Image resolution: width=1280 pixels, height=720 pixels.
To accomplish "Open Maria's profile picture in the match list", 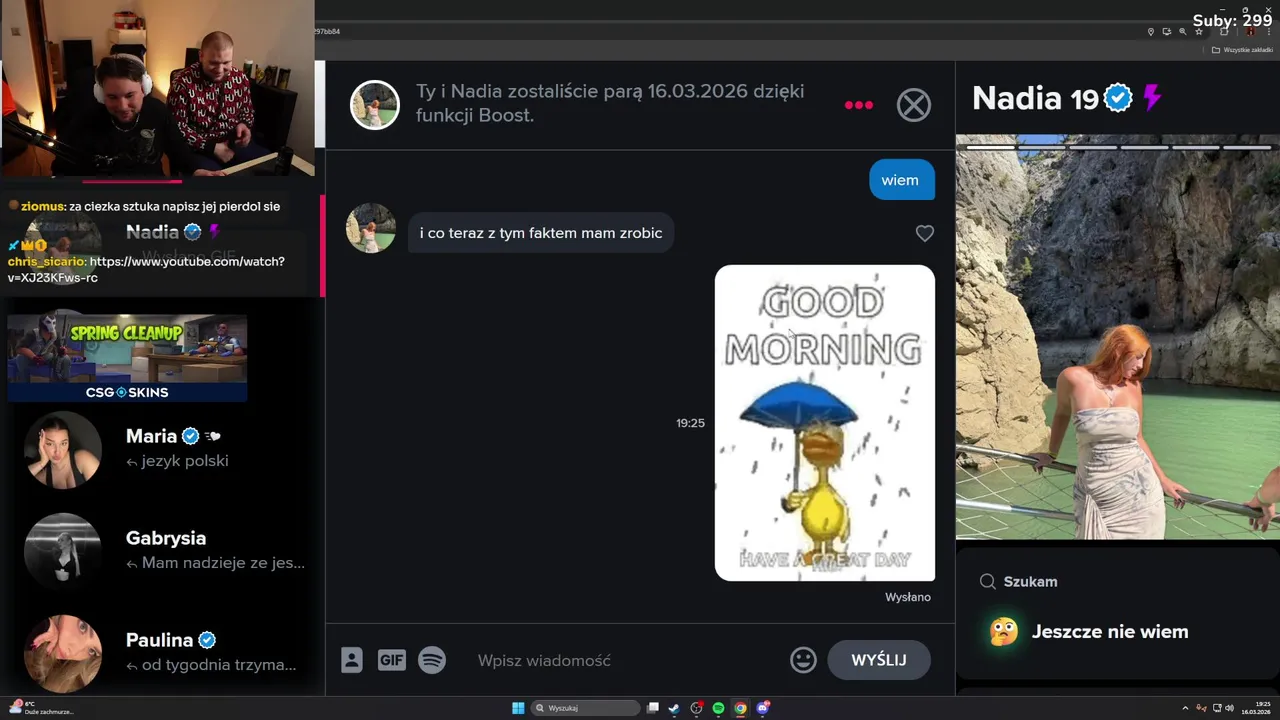I will pos(63,450).
